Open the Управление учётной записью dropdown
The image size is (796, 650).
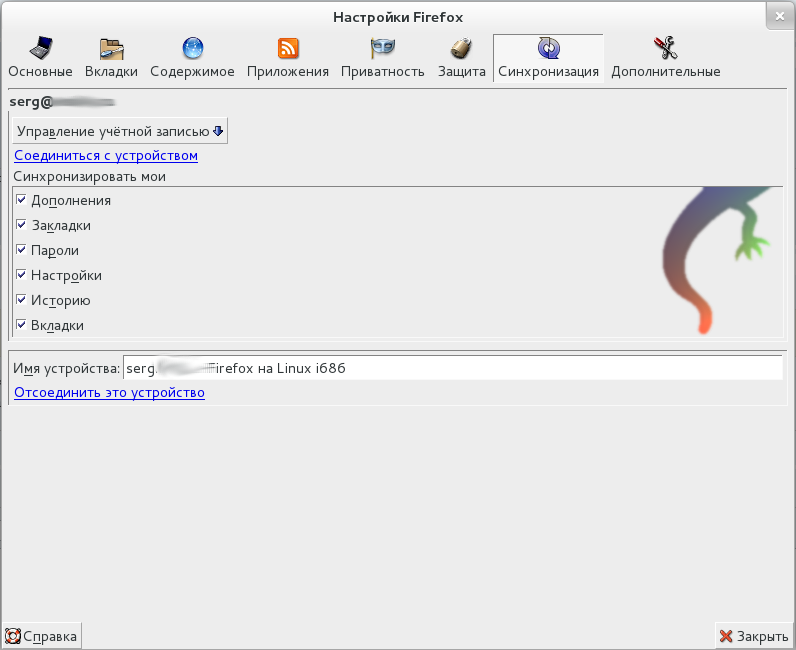tap(120, 132)
